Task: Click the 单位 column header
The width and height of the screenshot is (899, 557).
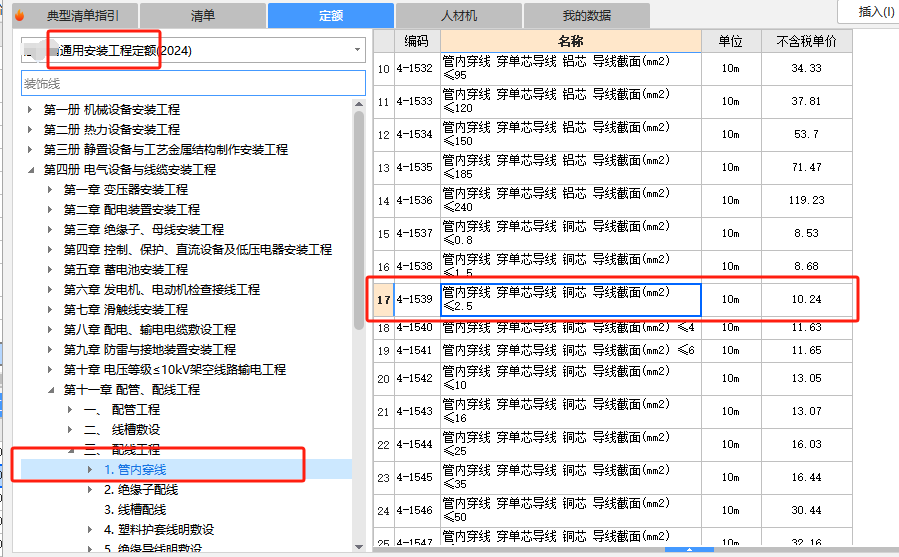Action: tap(730, 41)
